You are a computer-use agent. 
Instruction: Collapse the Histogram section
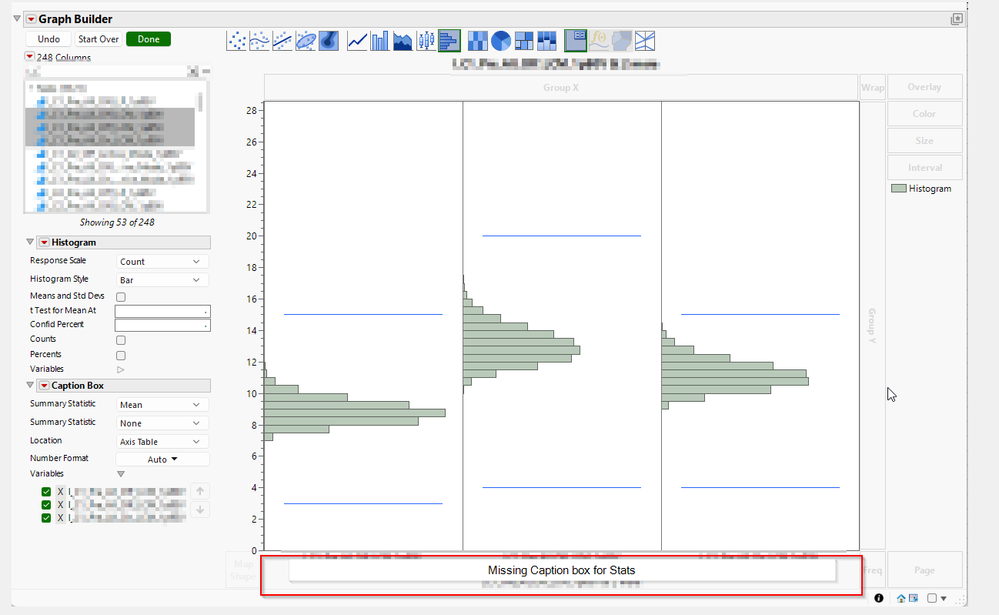pyautogui.click(x=30, y=242)
